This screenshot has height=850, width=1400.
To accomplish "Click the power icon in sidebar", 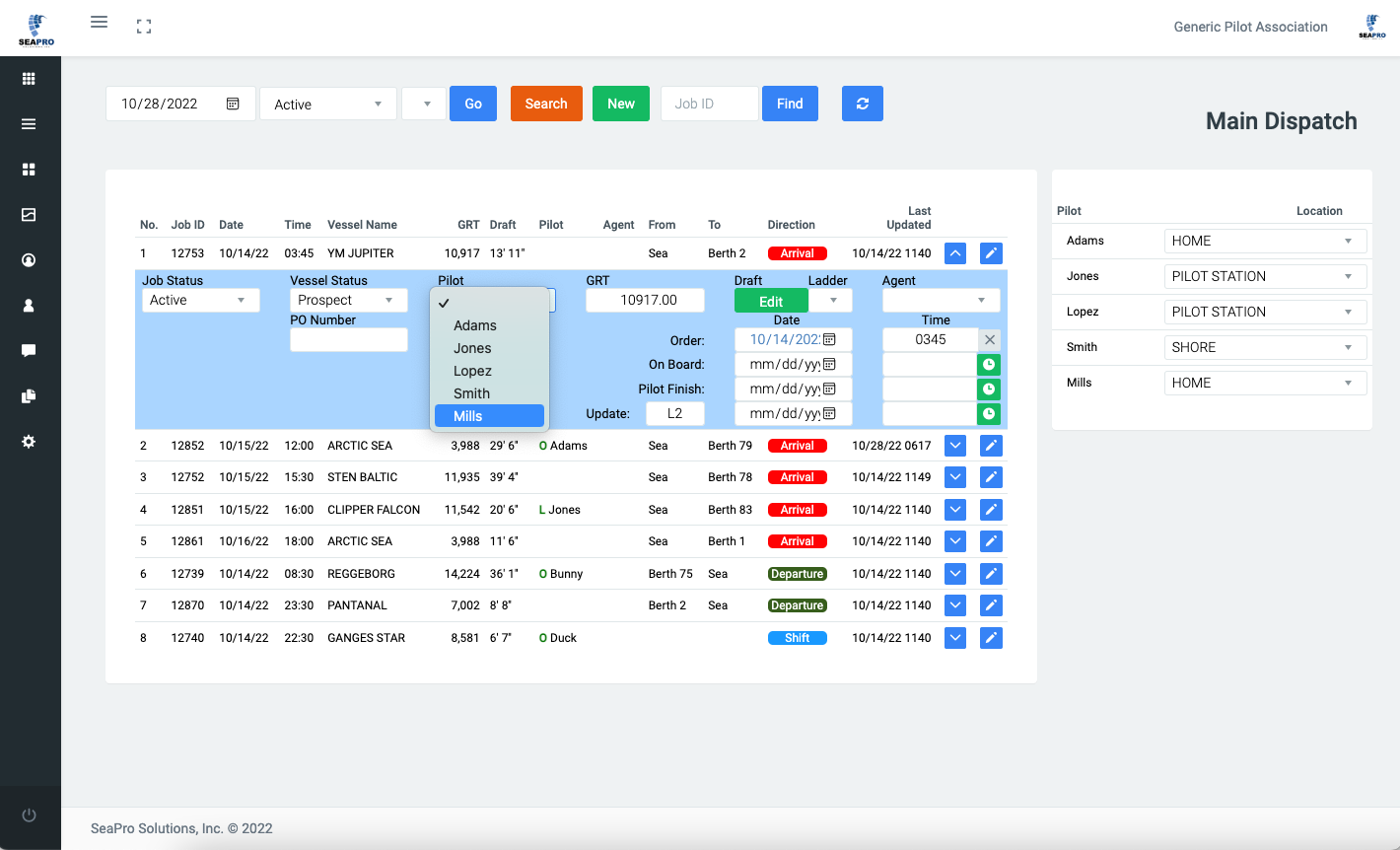I will pos(29,815).
